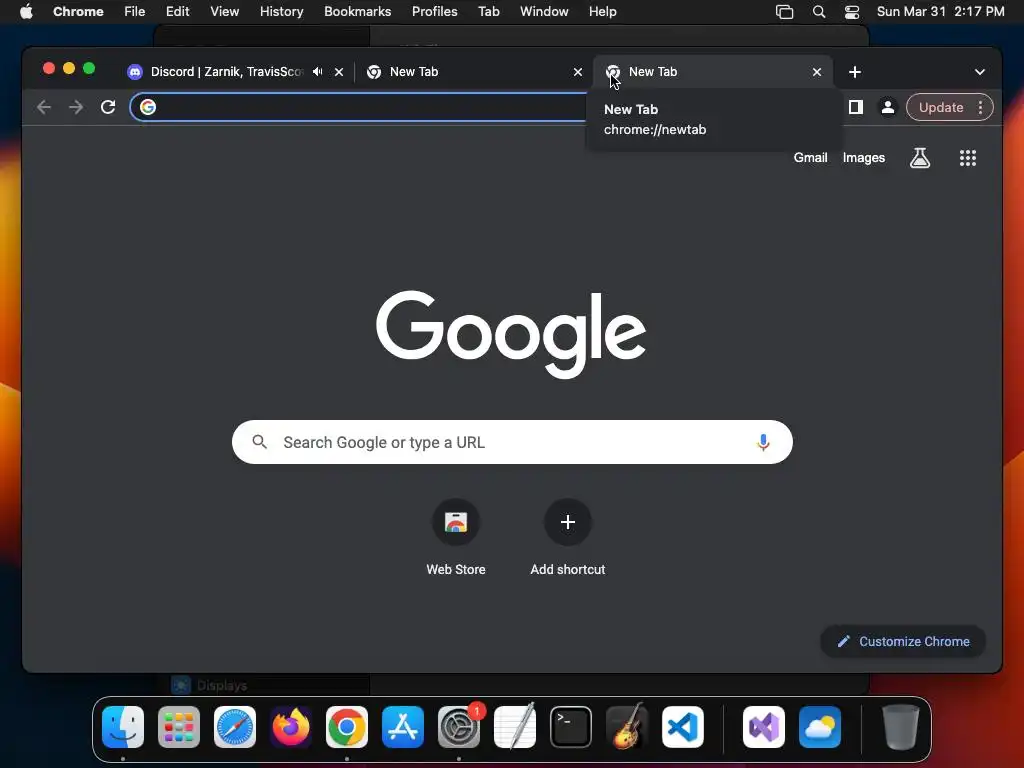Open the Profiles menu
The image size is (1024, 768).
pyautogui.click(x=434, y=12)
